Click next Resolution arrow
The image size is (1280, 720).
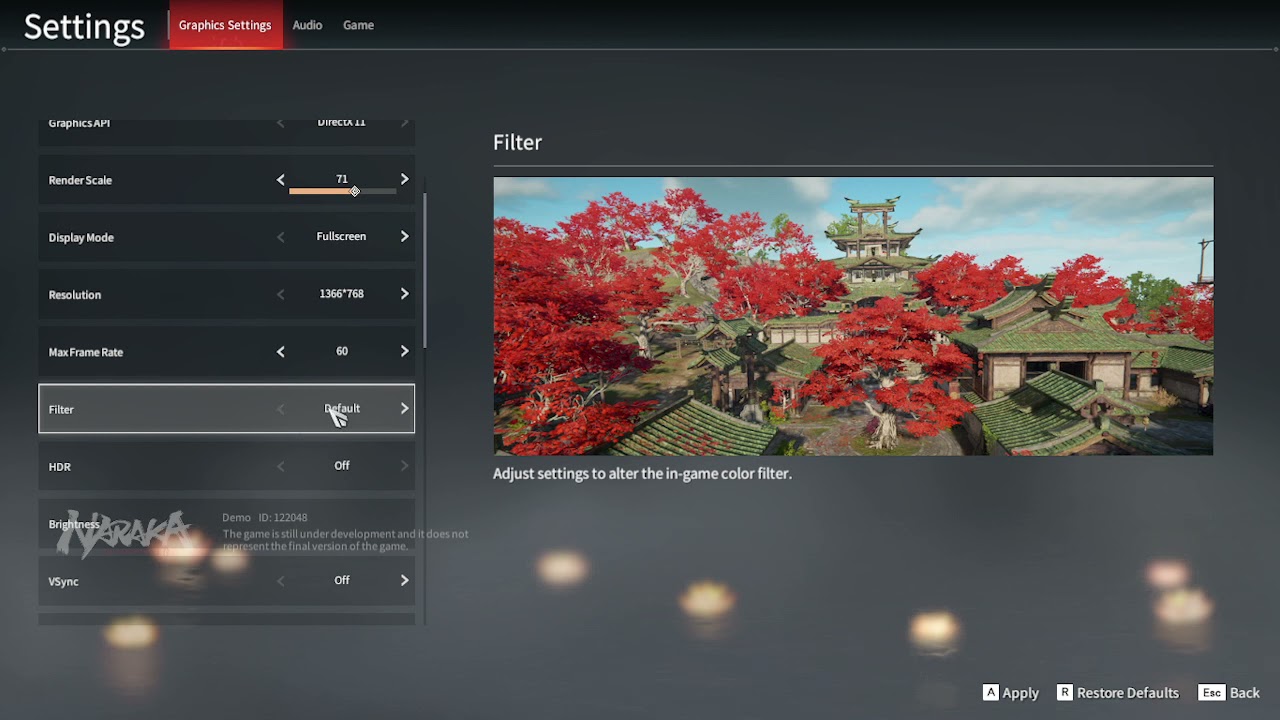coord(404,294)
